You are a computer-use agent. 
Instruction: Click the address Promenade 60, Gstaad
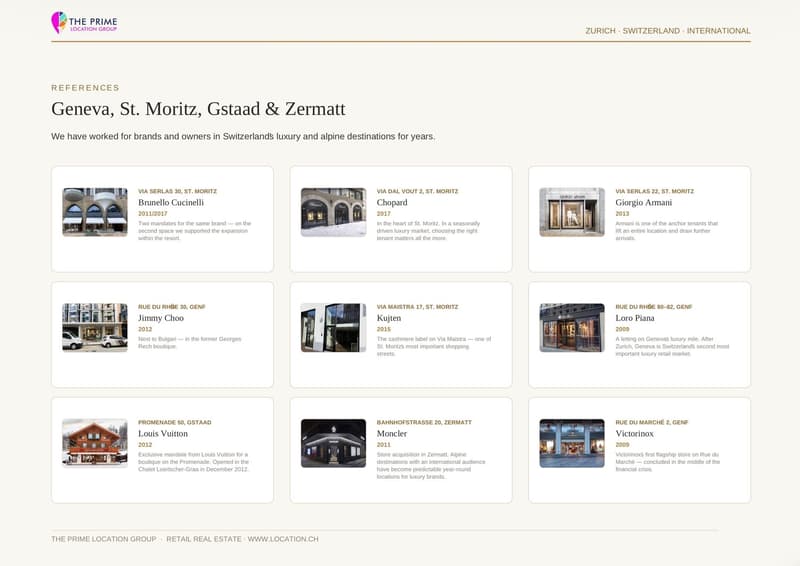click(174, 423)
